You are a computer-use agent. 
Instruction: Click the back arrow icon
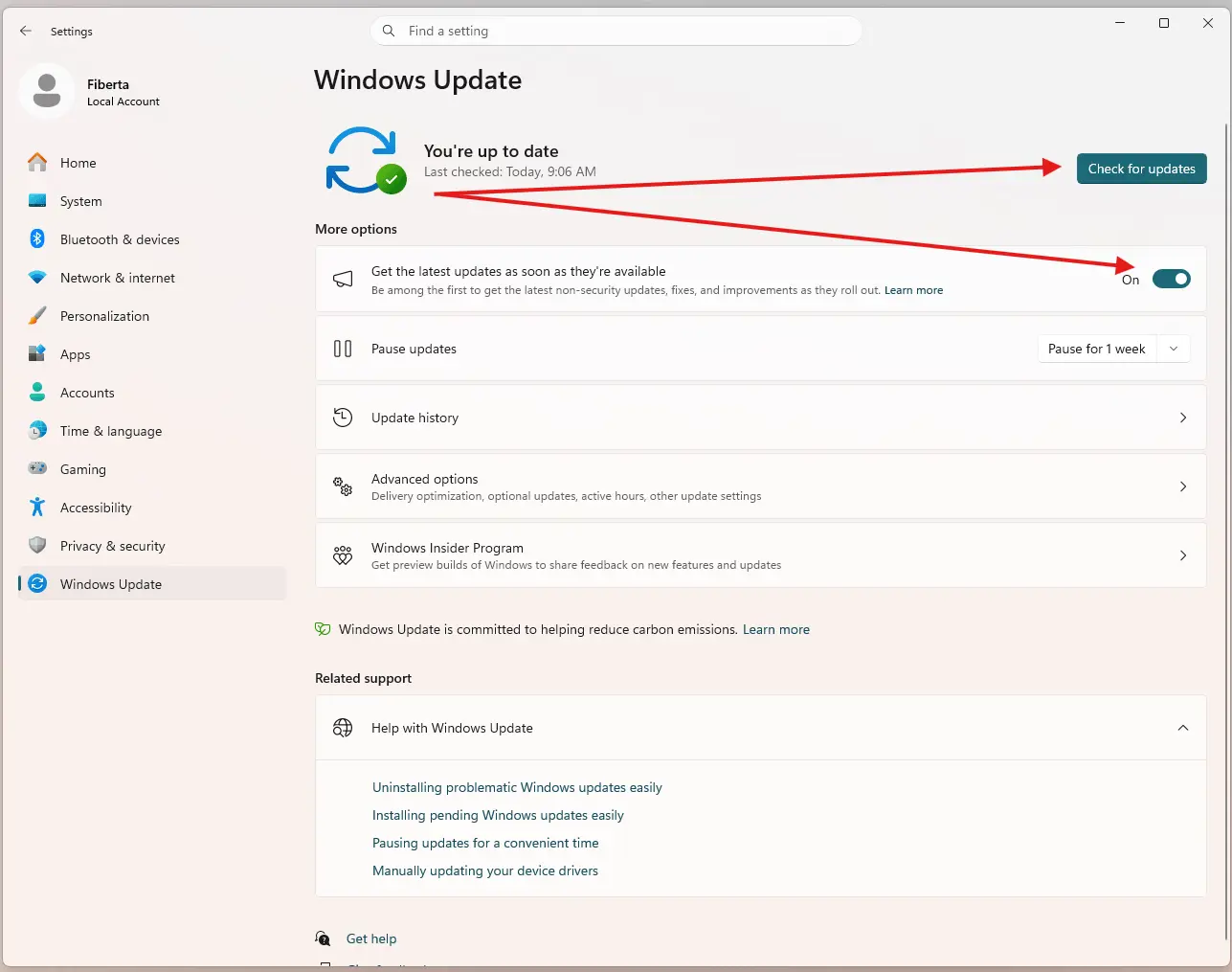[x=25, y=31]
